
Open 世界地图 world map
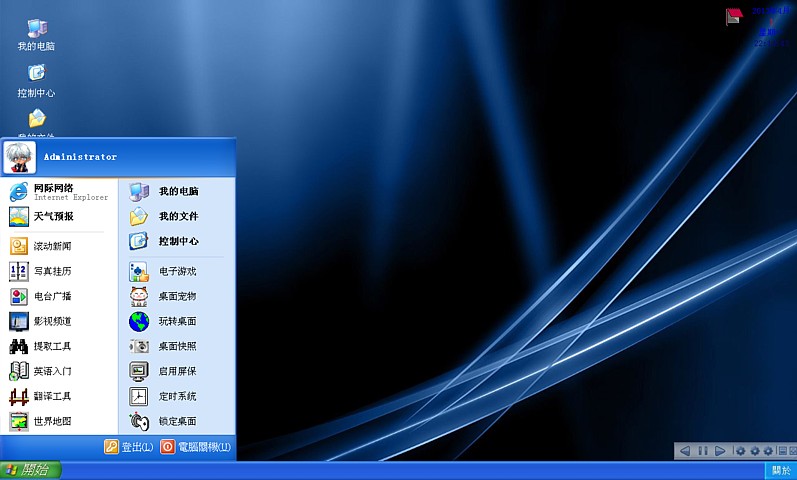(x=52, y=421)
